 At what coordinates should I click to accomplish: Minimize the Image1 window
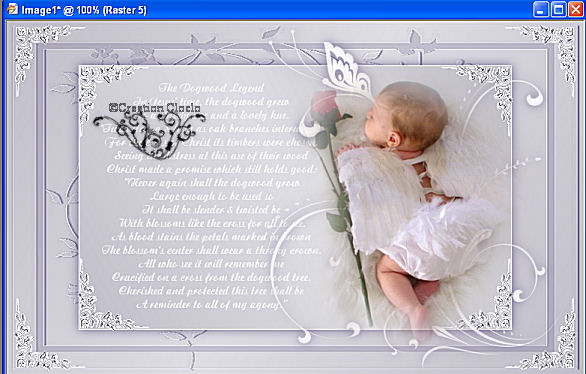(540, 9)
